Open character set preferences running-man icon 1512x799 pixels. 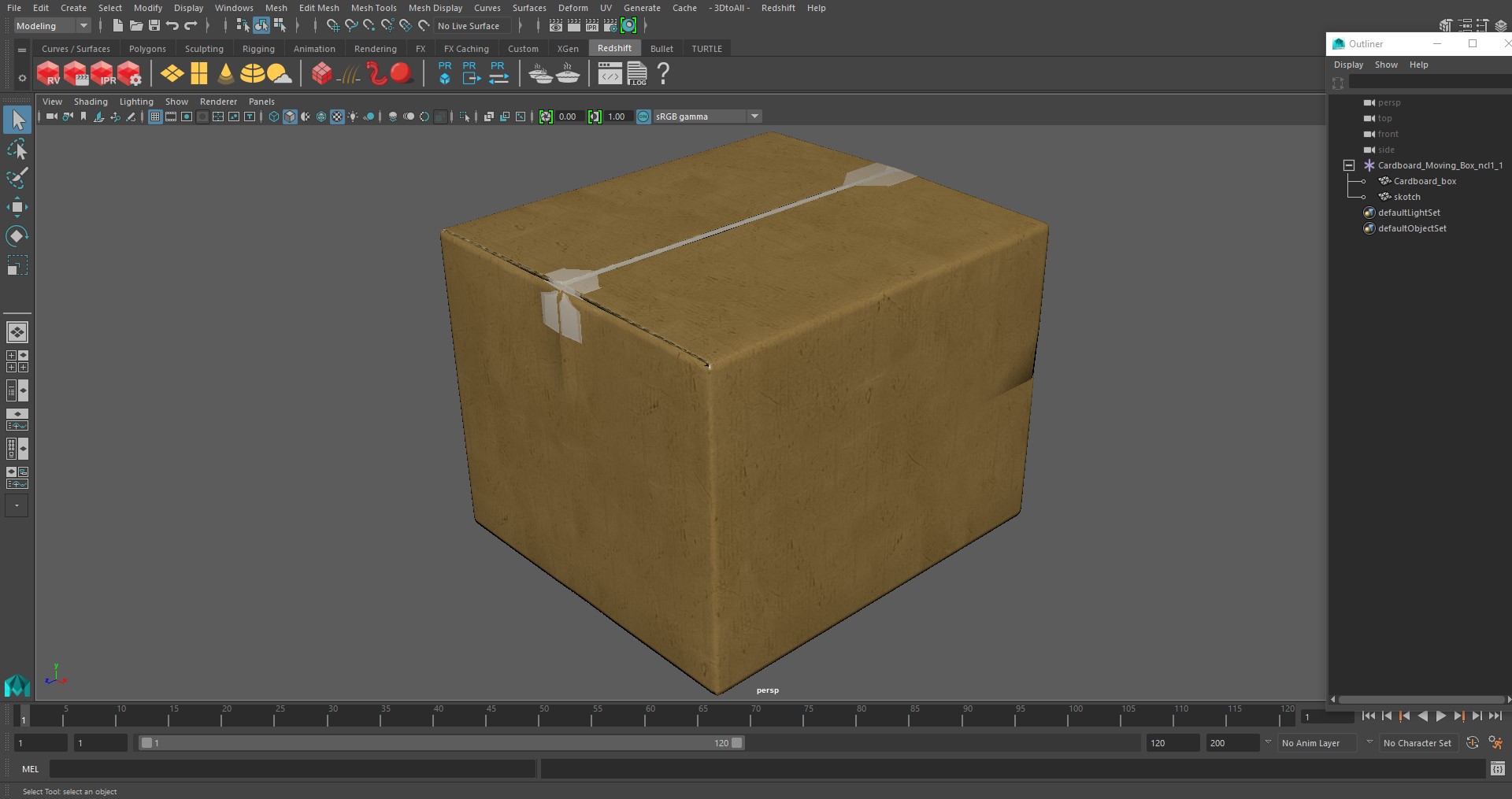(1495, 742)
